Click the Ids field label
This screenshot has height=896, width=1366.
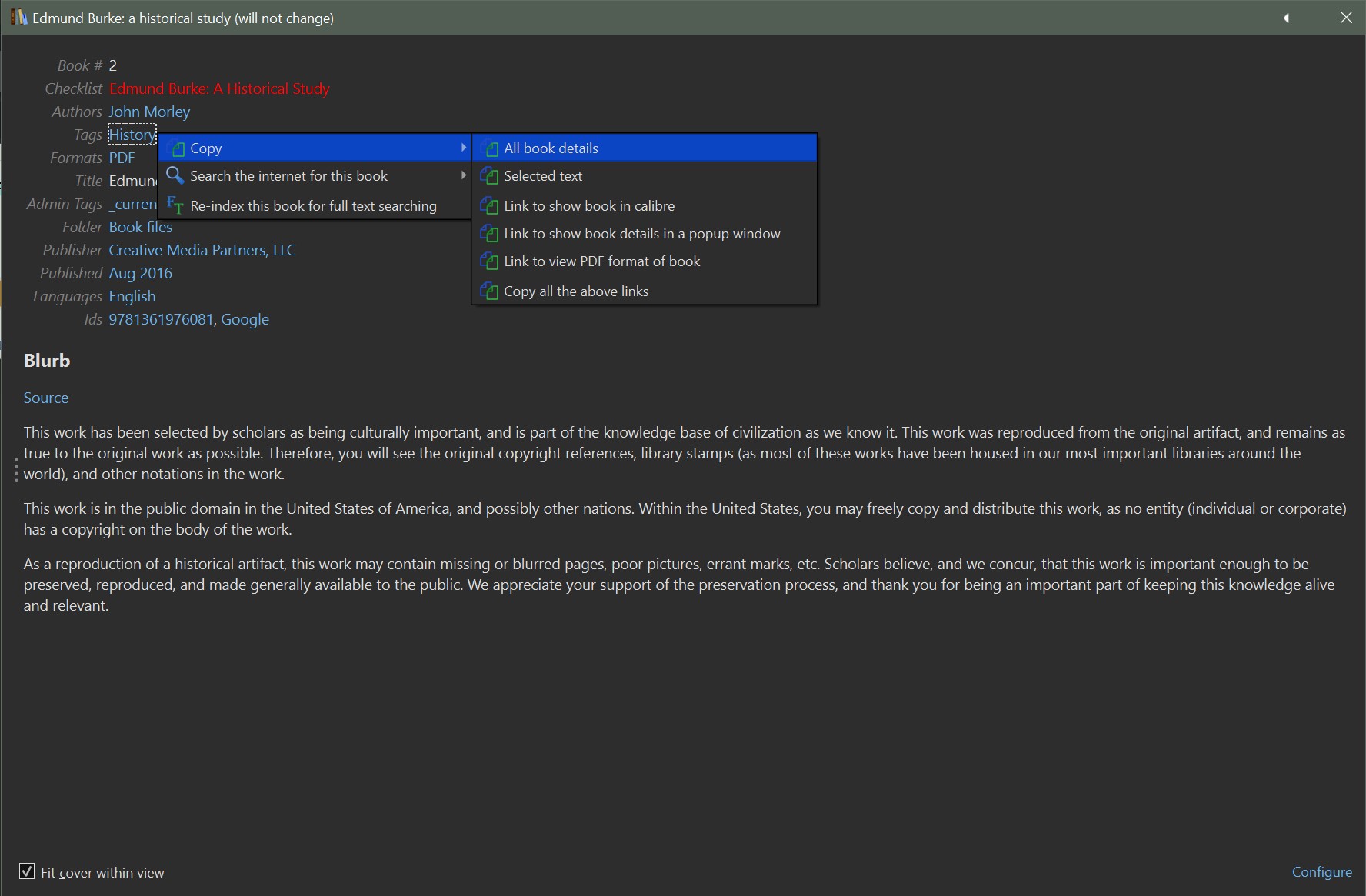tap(93, 319)
